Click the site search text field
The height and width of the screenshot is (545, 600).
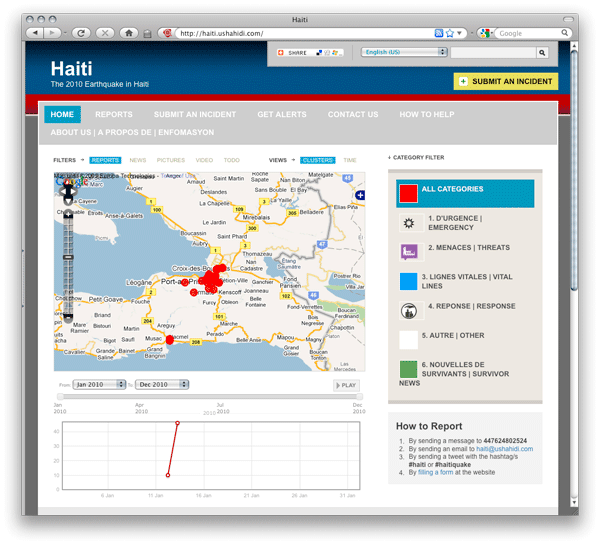click(493, 52)
